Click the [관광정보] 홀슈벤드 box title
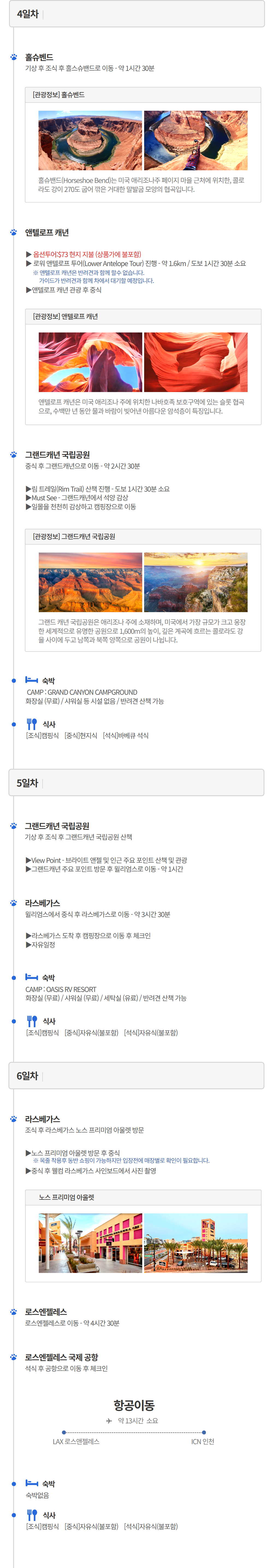The height and width of the screenshot is (1568, 273). pos(59,95)
